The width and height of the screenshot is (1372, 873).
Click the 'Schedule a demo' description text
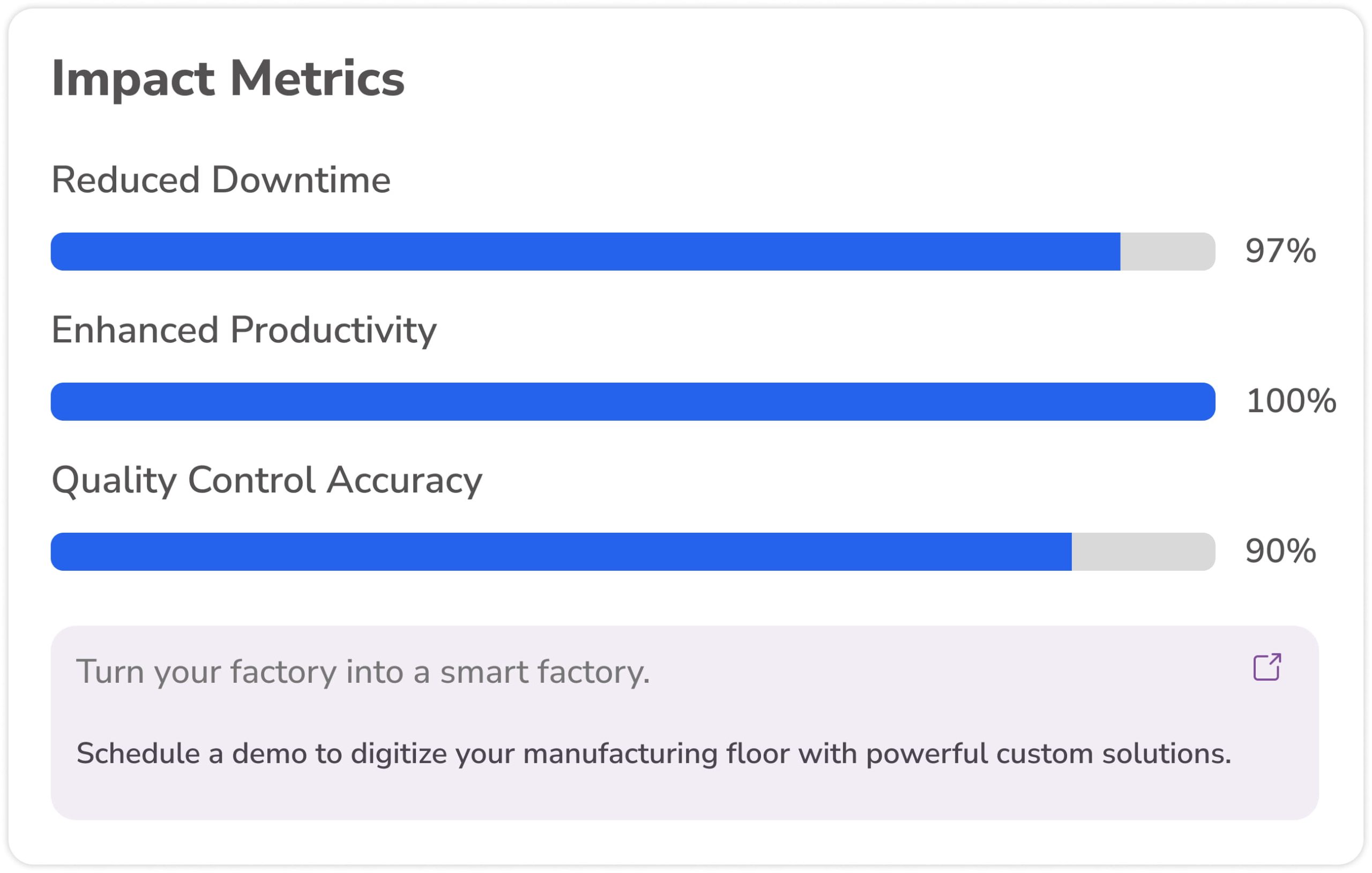tap(653, 754)
